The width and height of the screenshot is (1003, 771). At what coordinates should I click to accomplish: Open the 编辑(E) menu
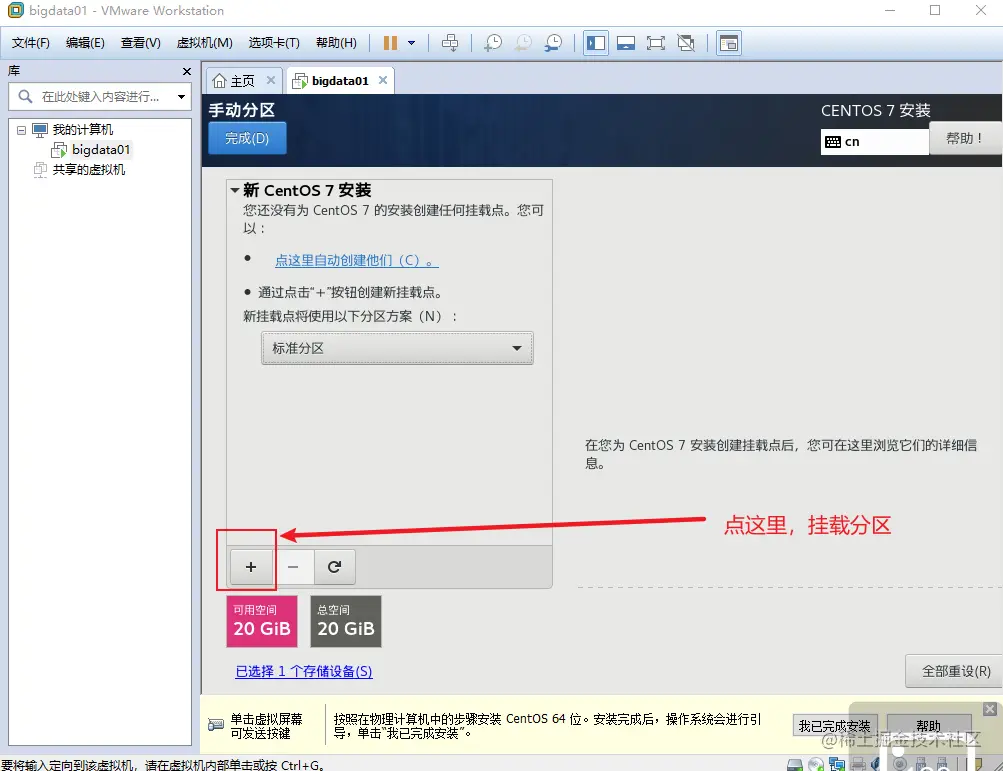[85, 43]
